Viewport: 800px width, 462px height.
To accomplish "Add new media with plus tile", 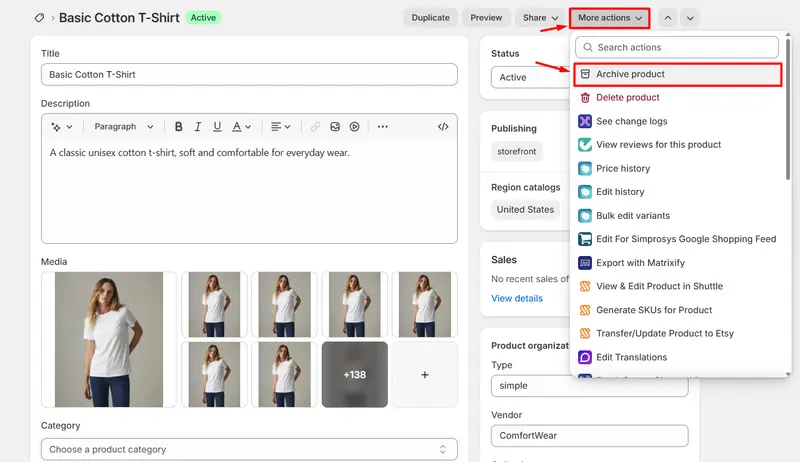I will (424, 375).
